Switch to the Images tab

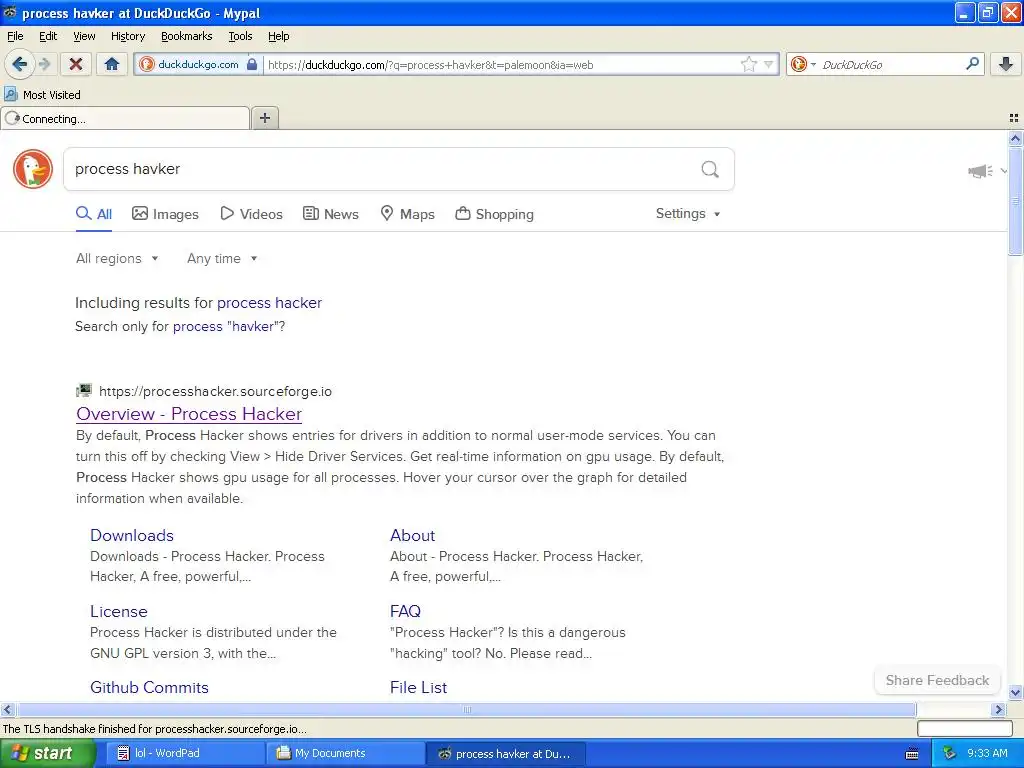tap(165, 214)
